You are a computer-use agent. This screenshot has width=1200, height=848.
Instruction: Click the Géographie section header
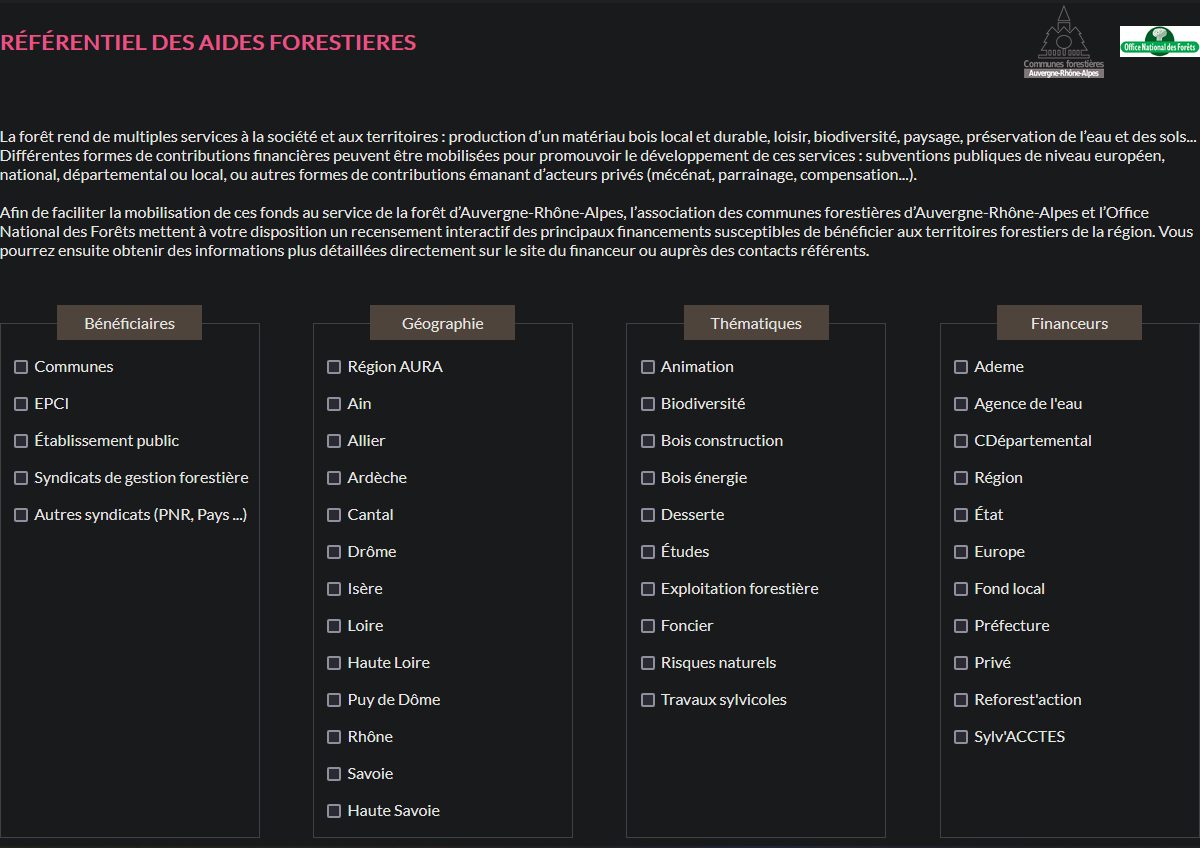pos(442,323)
